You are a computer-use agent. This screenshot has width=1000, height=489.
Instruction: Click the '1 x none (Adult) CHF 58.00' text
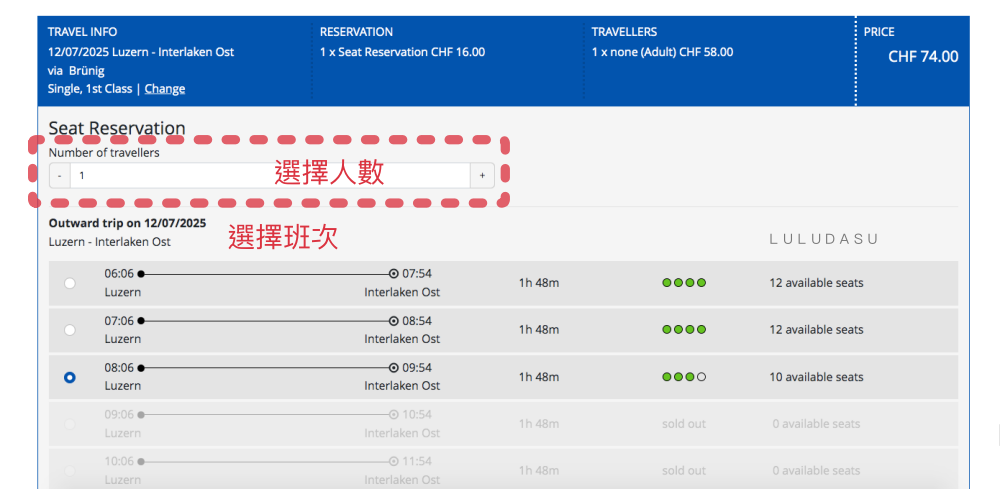pyautogui.click(x=663, y=52)
